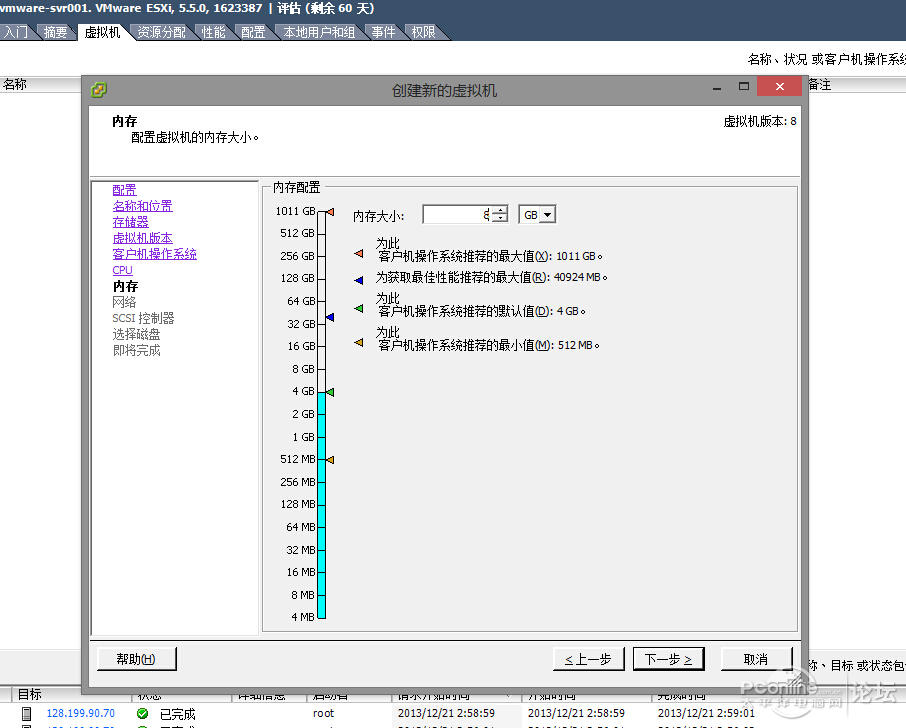Click the 目标 column header in the tasks panel
The height and width of the screenshot is (728, 906).
click(x=29, y=694)
